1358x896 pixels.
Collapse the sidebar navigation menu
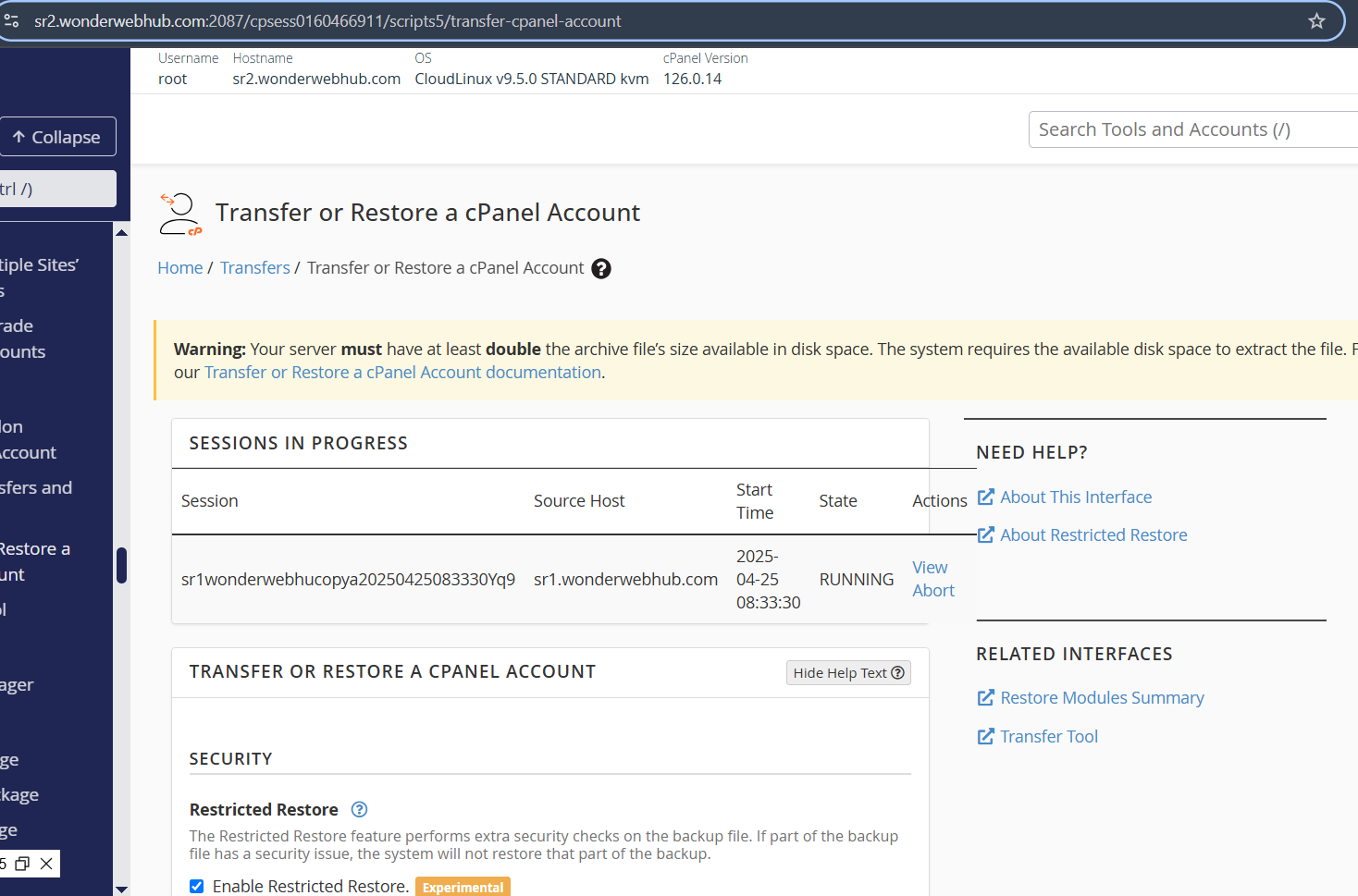point(57,137)
